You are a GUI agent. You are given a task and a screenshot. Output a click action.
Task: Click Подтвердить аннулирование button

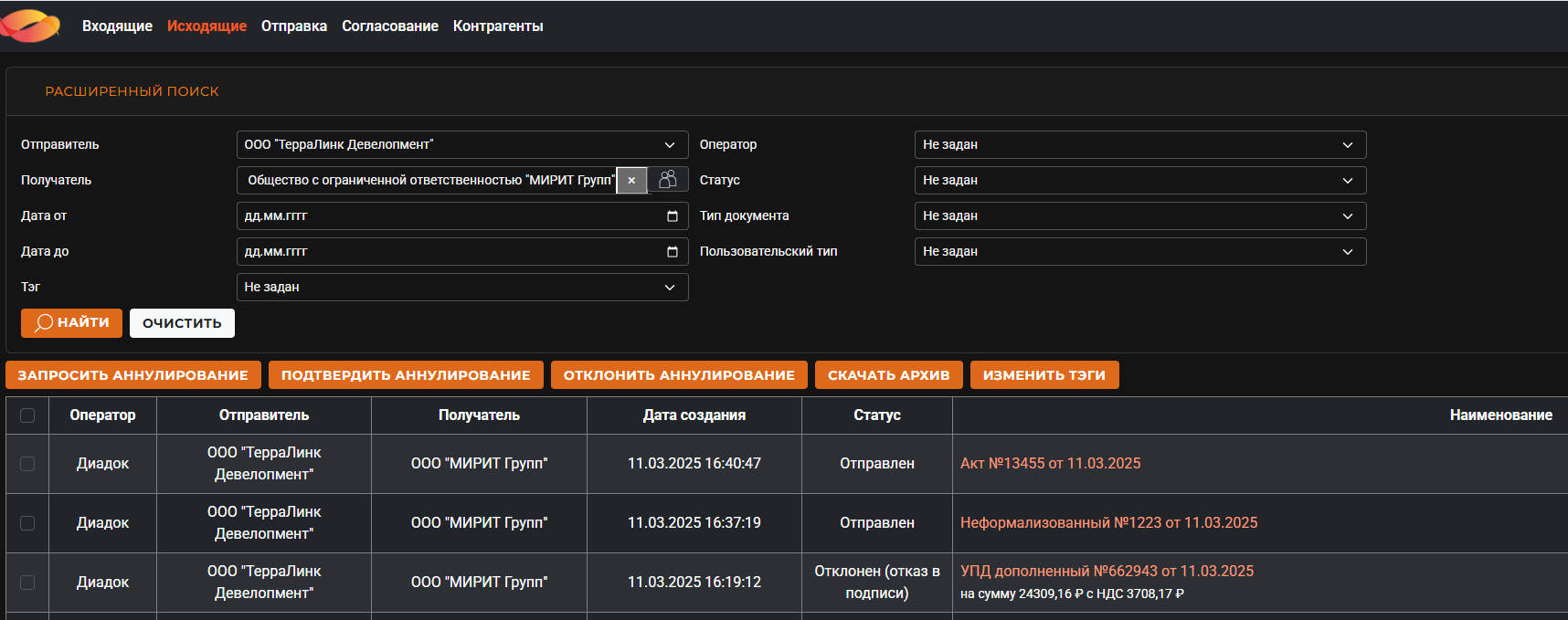pyautogui.click(x=406, y=375)
